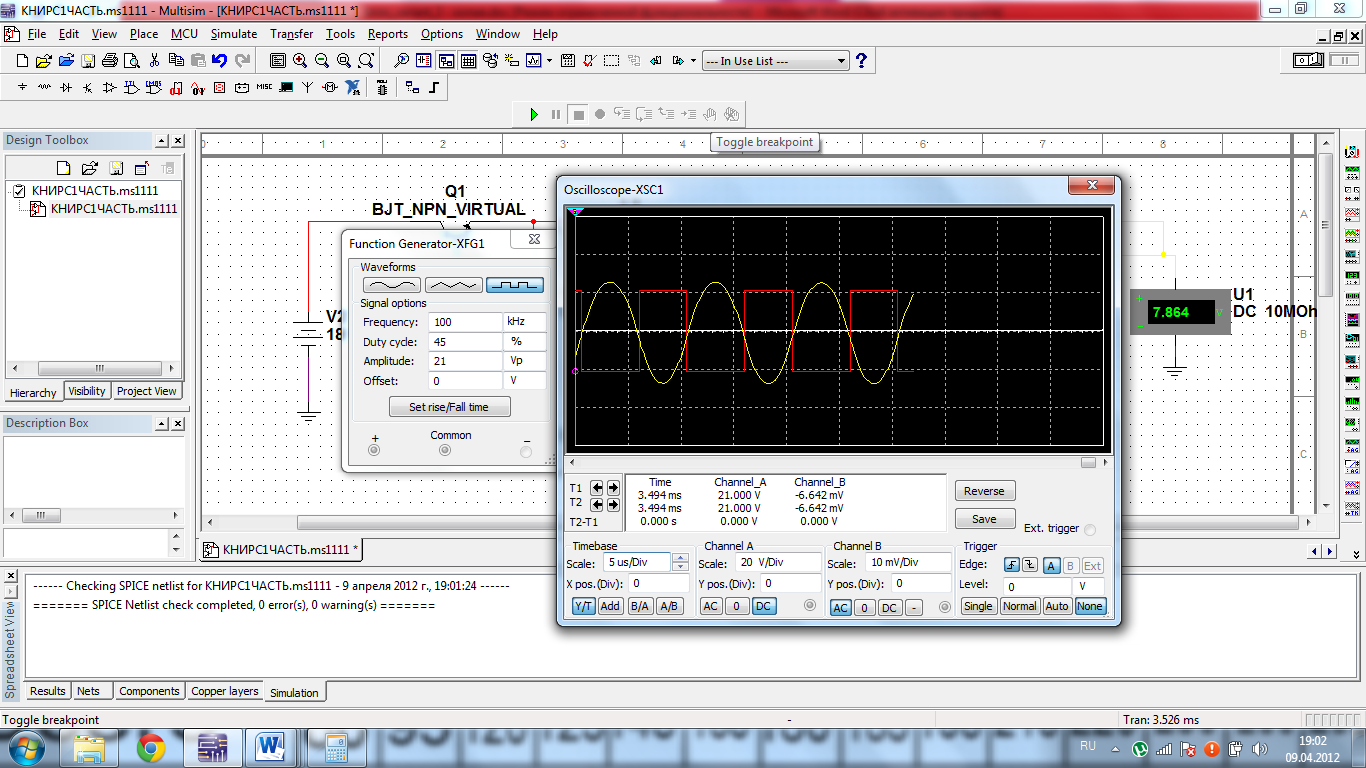The width and height of the screenshot is (1366, 768).
Task: Zoom in on the schematic
Action: pyautogui.click(x=300, y=61)
